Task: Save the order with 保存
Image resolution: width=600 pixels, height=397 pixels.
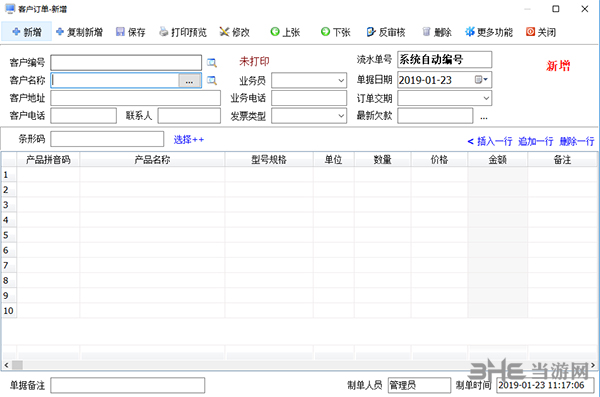Action: pyautogui.click(x=130, y=32)
